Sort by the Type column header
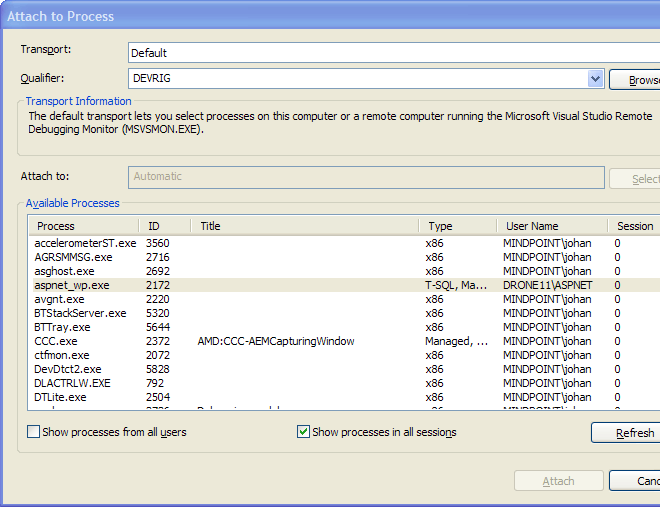 coord(458,226)
